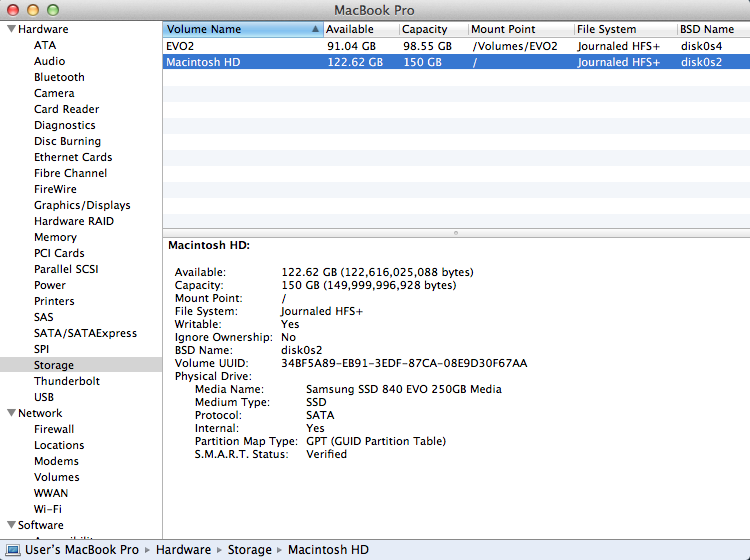Open Printers information
Image resolution: width=750 pixels, height=560 pixels.
54,301
